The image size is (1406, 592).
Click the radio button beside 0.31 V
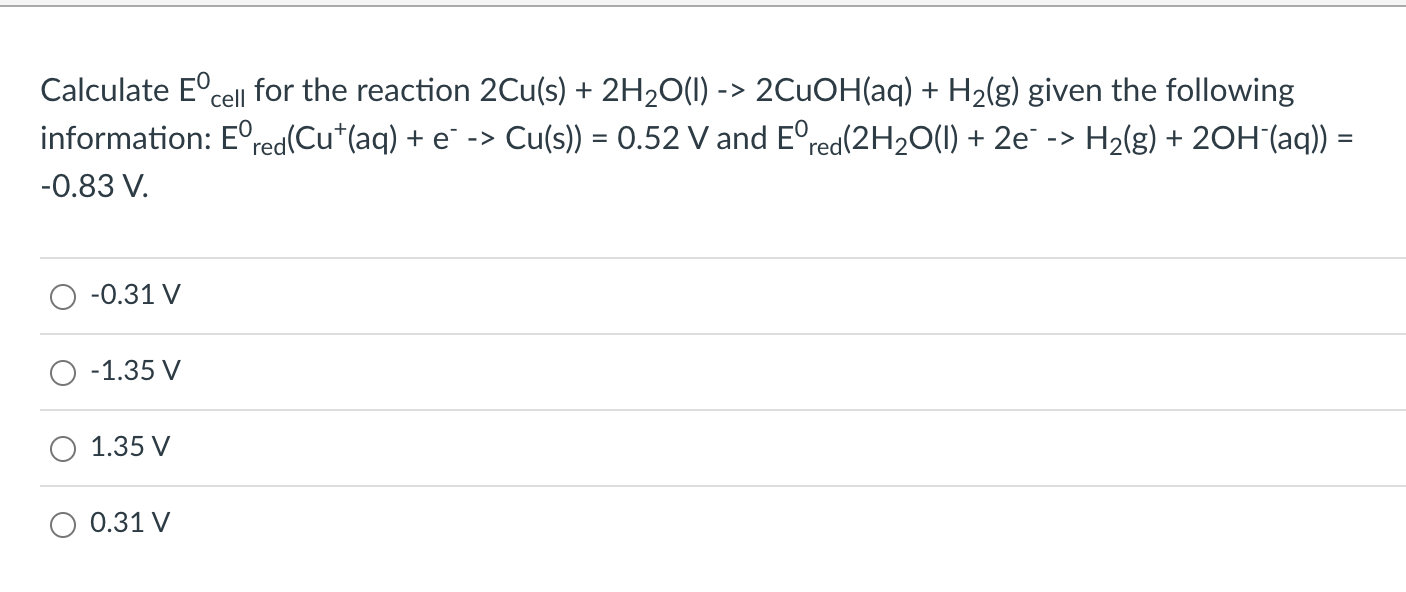(63, 521)
